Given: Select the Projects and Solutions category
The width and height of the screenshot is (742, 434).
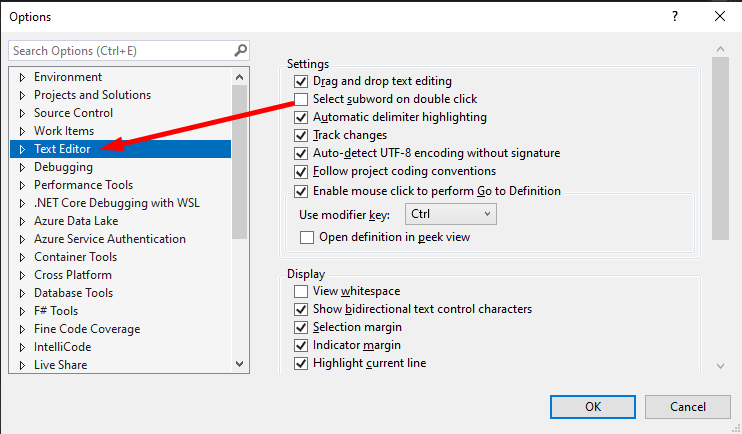Looking at the screenshot, I should [x=92, y=95].
